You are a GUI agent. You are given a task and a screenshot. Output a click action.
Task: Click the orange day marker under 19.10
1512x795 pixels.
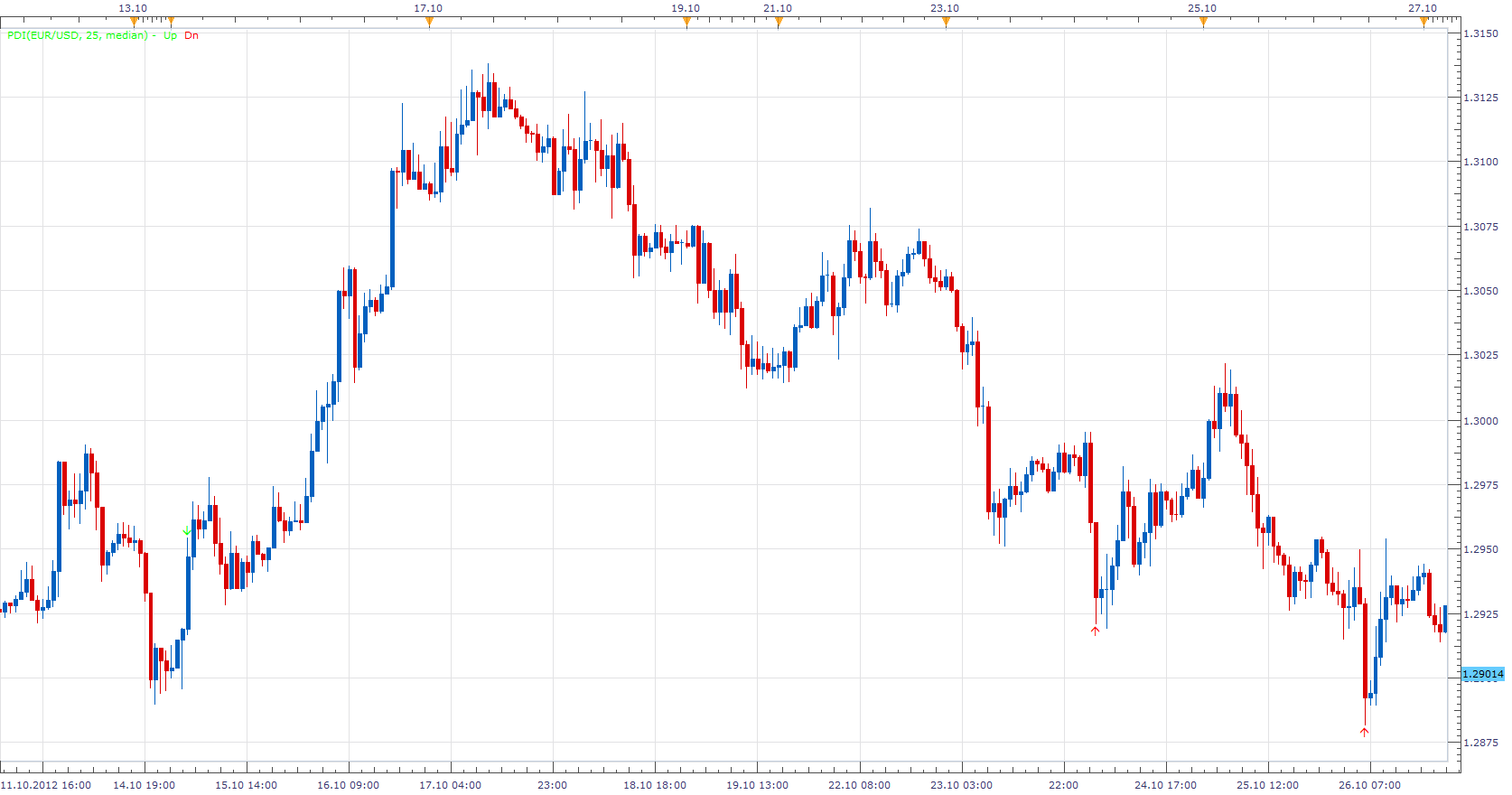(x=686, y=22)
